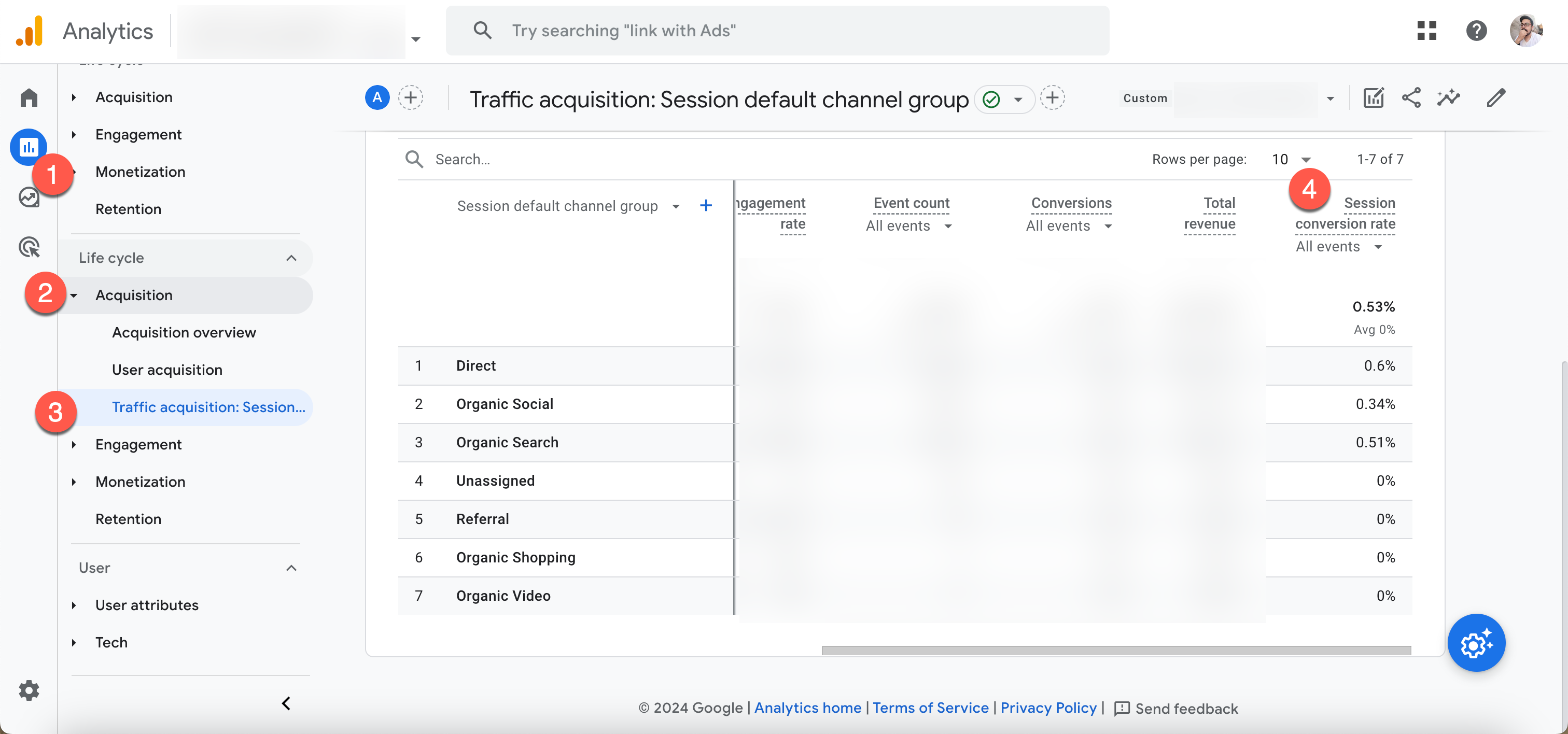This screenshot has height=734, width=1568.
Task: Select Acquisition overview report
Action: (x=184, y=333)
